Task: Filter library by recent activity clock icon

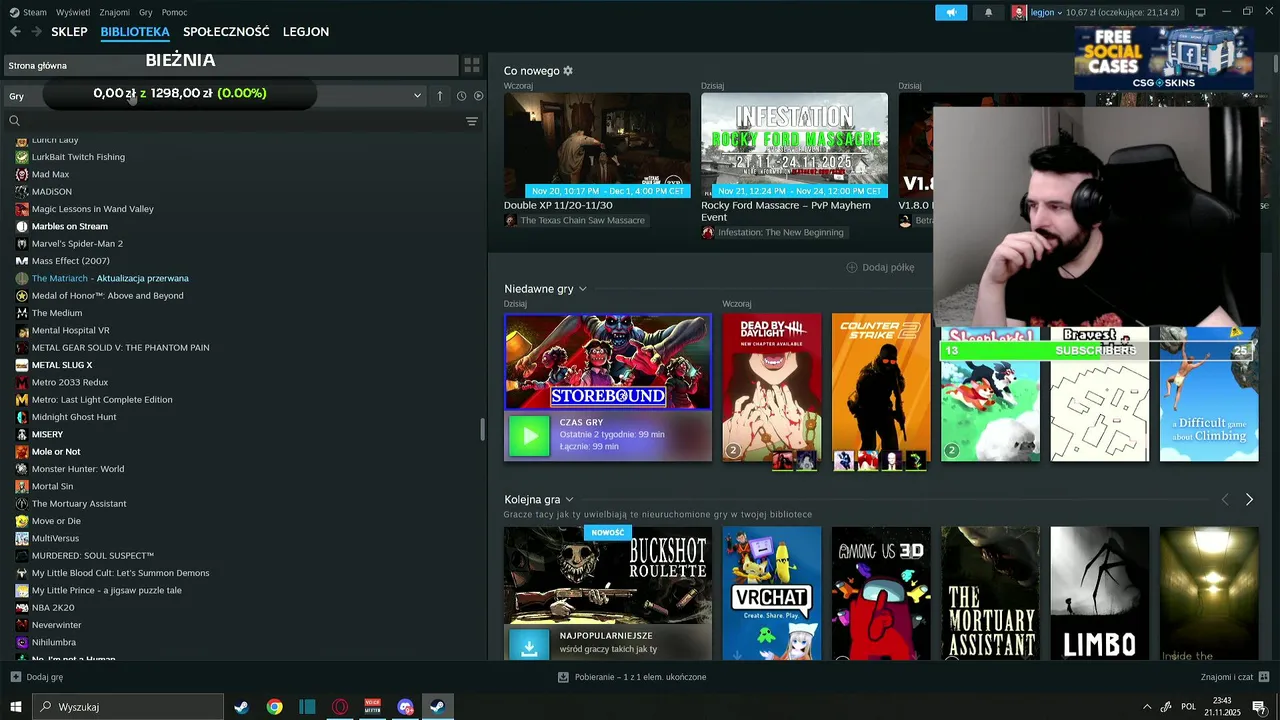Action: tap(461, 96)
